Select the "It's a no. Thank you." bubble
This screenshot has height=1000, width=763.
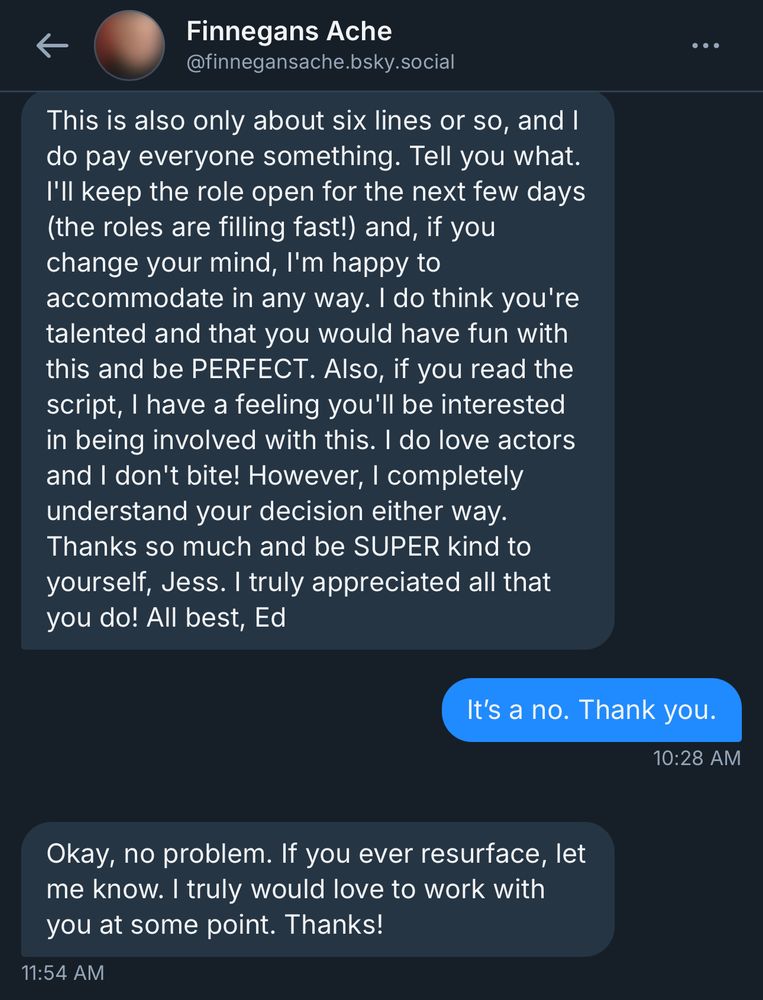click(x=591, y=710)
